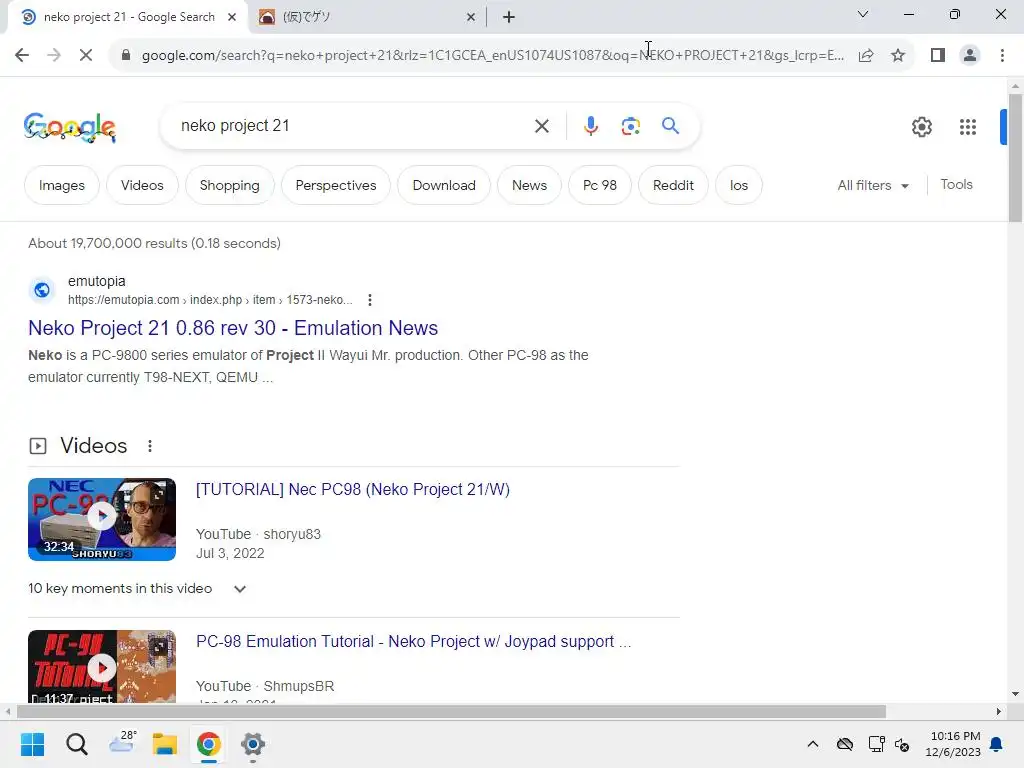
Task: Play ShmupsBR PC-98 video thumbnail
Action: point(102,666)
